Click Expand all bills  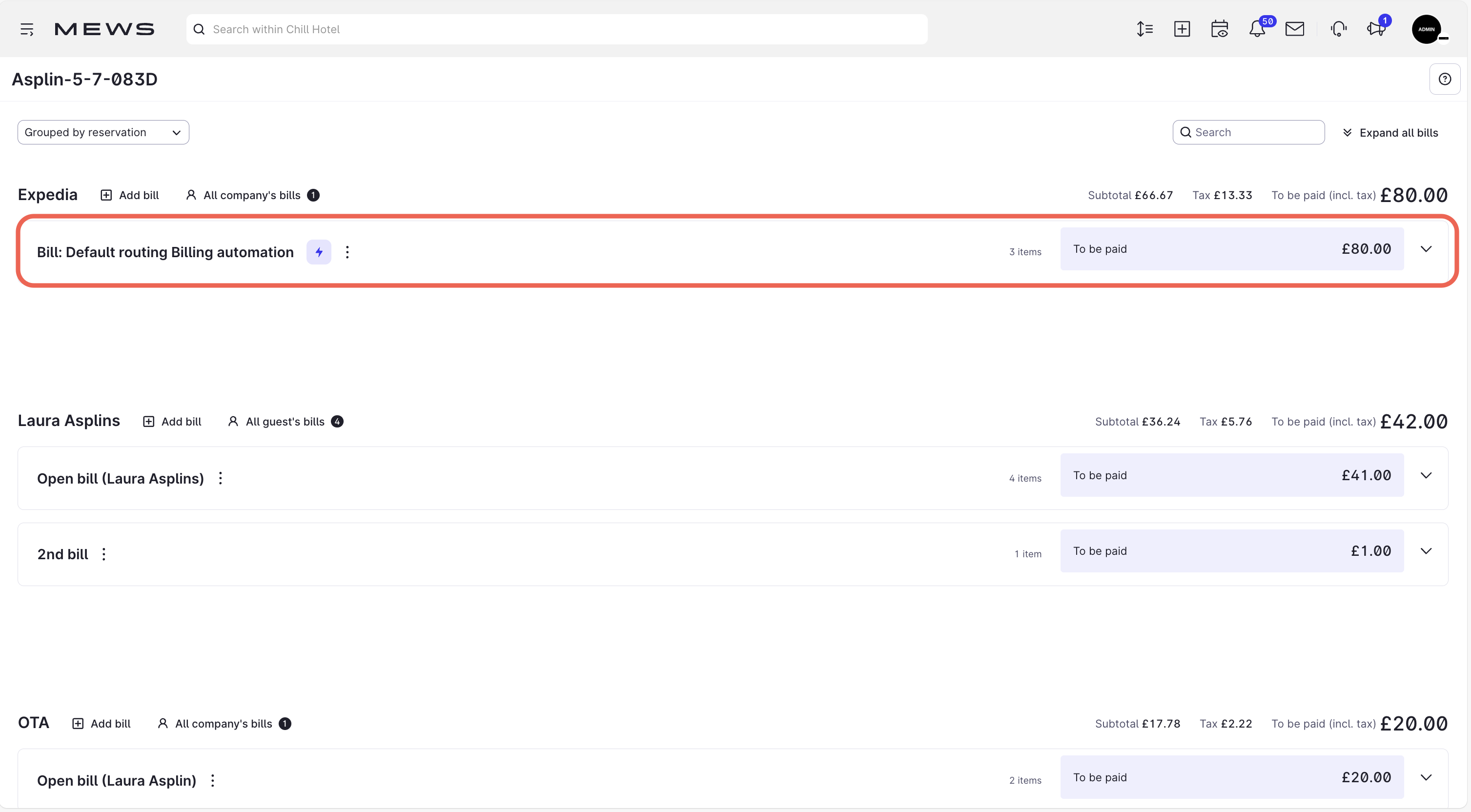[1391, 132]
